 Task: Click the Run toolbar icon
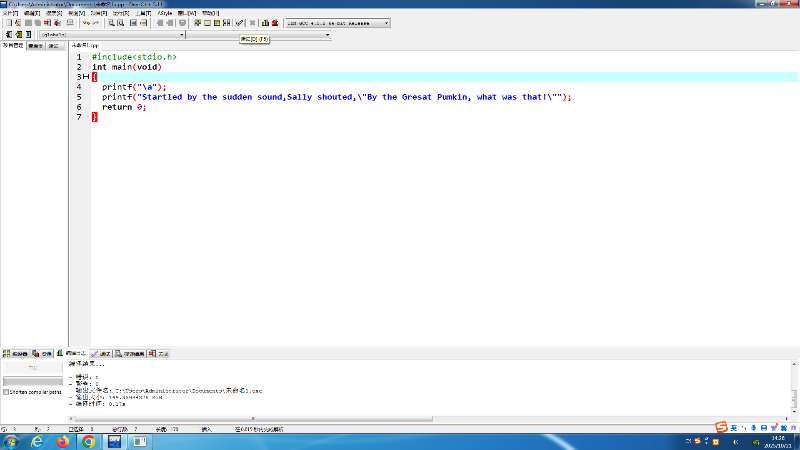207,23
